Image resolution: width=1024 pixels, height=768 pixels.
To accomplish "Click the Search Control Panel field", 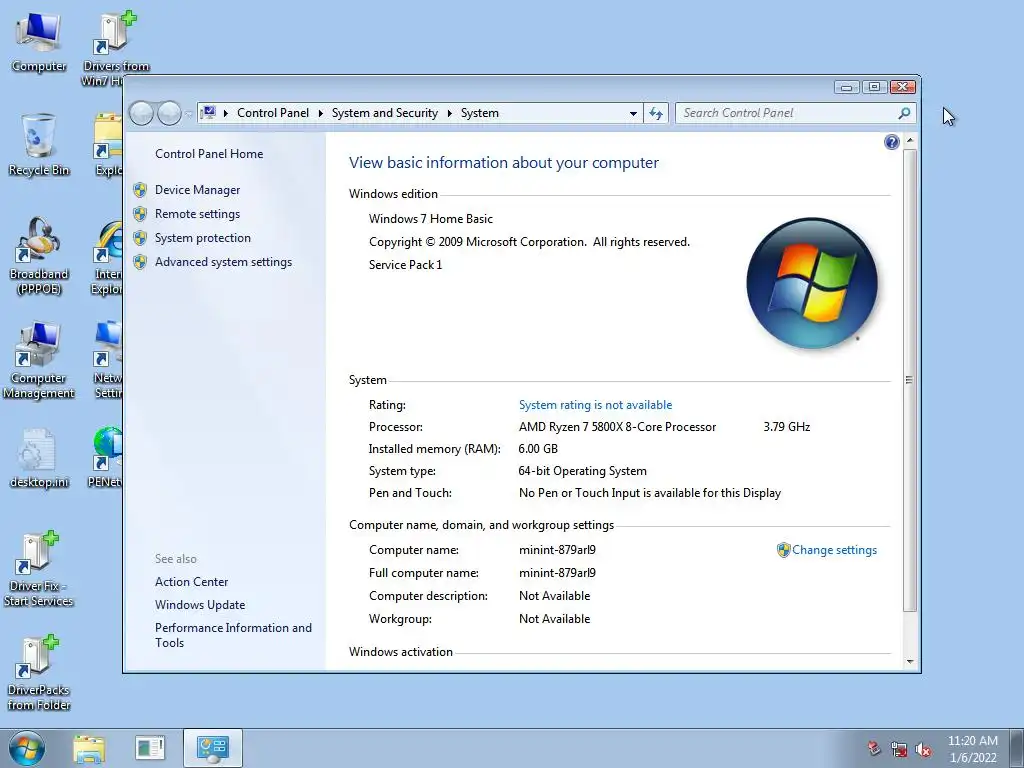I will [788, 113].
